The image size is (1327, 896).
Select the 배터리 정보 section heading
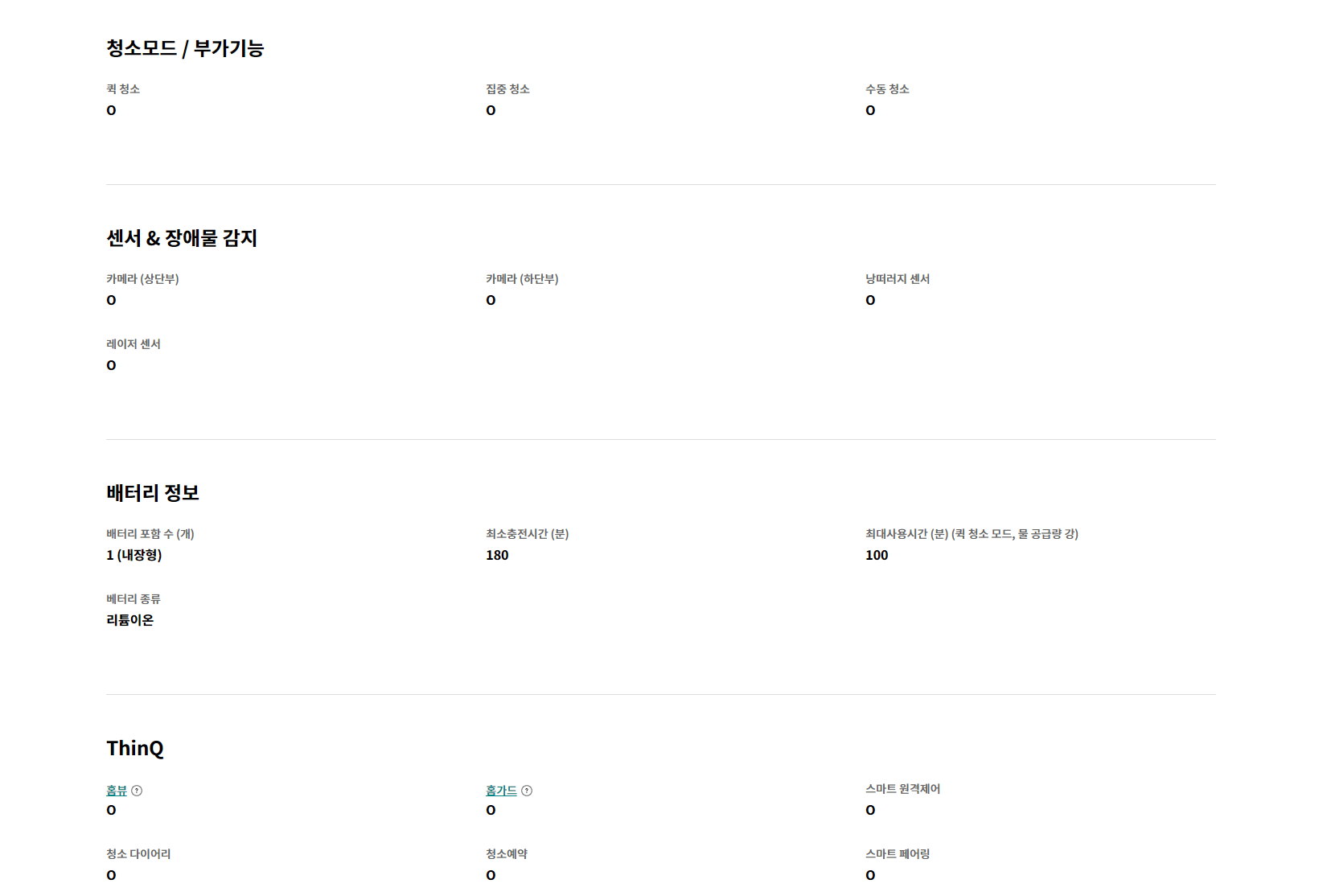(153, 493)
